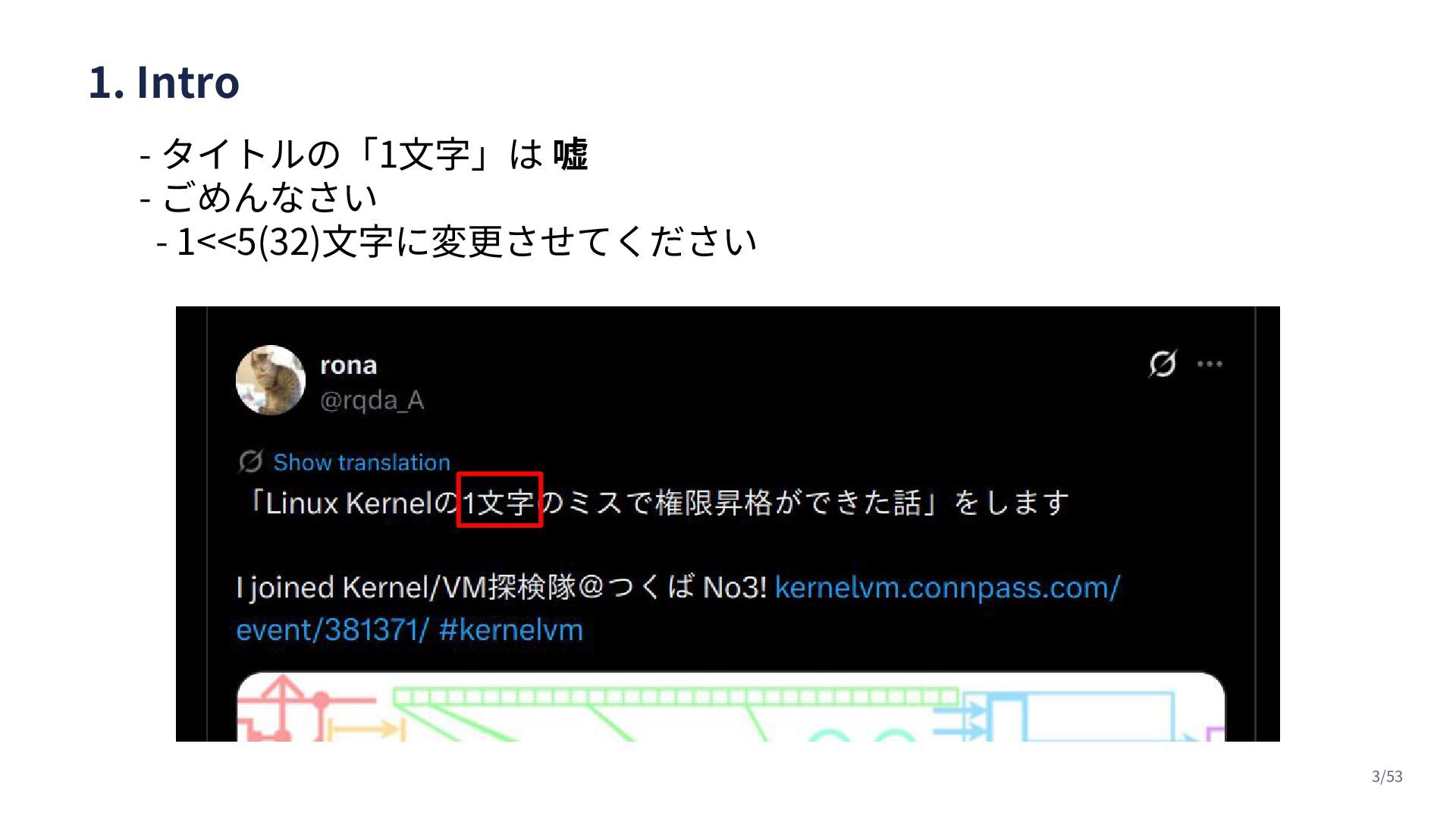The height and width of the screenshot is (819, 1456).
Task: Click the @rqda_A handle
Action: pyautogui.click(x=372, y=400)
